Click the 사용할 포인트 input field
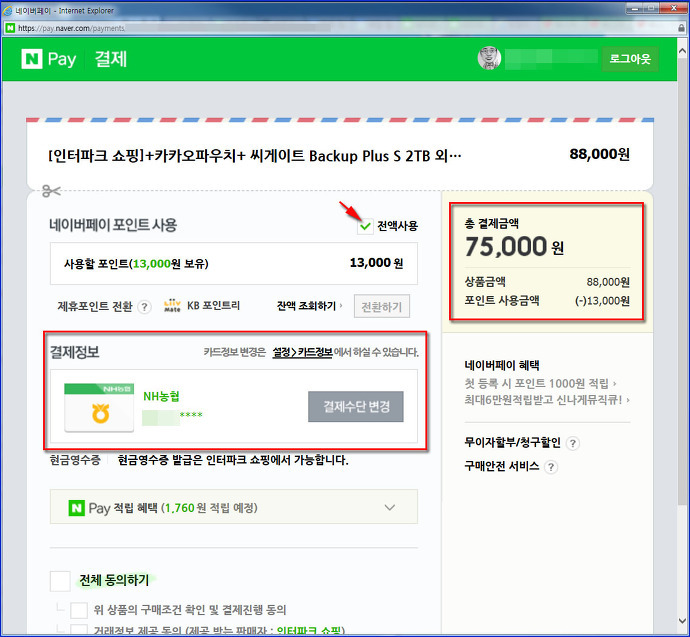The image size is (690, 637). tap(234, 264)
